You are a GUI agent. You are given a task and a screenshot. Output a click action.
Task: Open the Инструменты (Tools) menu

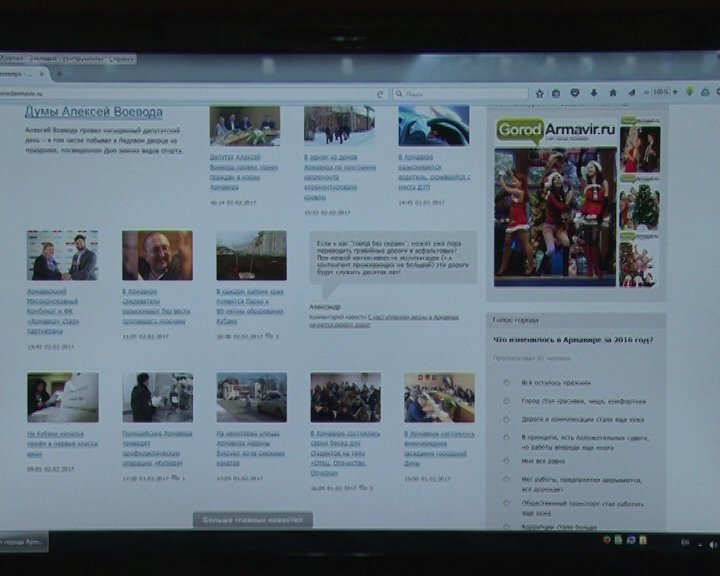pyautogui.click(x=83, y=59)
